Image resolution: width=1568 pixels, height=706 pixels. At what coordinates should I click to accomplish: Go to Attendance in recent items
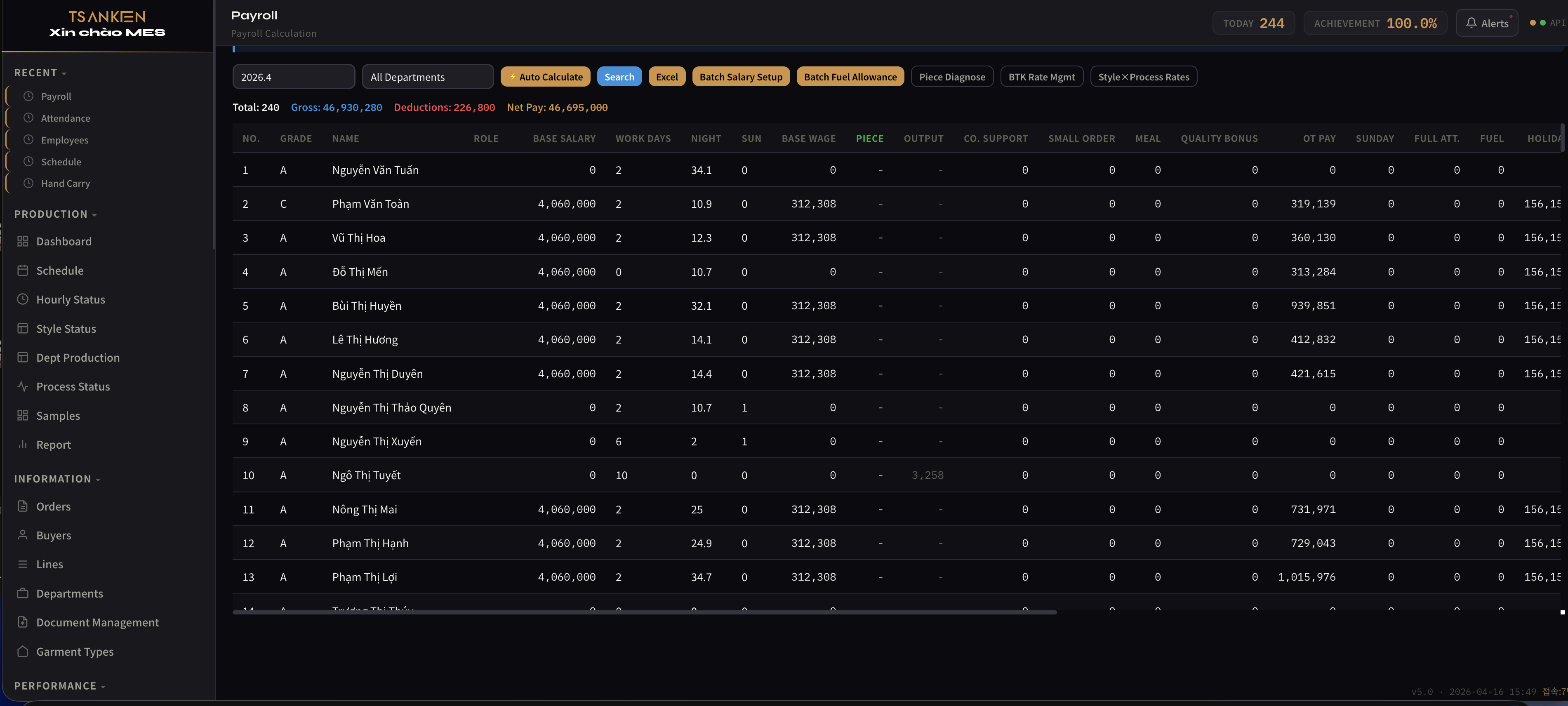point(66,118)
